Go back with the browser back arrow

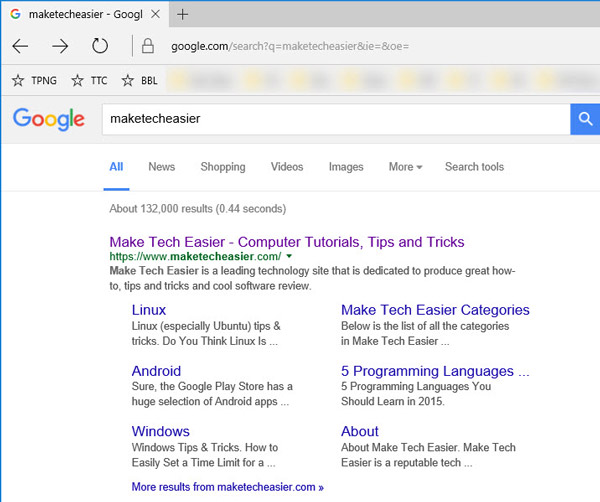pos(20,46)
